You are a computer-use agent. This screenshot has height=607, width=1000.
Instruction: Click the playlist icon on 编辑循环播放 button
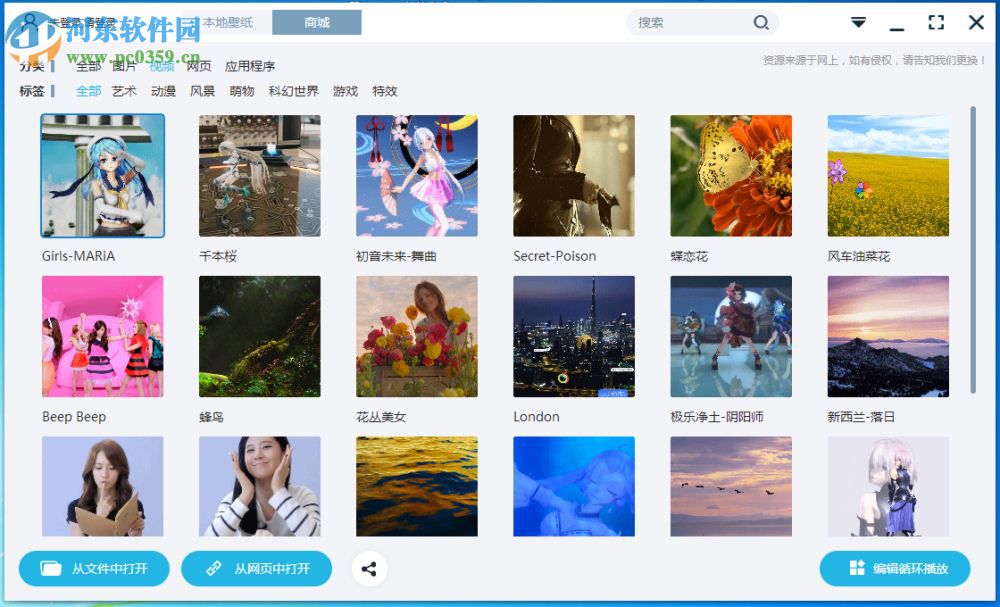[858, 568]
